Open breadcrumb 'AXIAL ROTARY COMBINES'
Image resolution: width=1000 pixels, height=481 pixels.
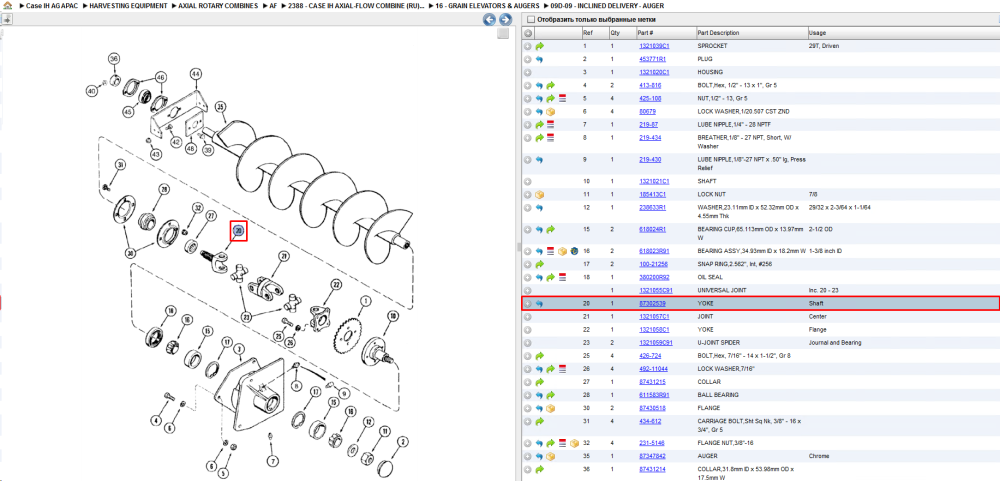tap(220, 5)
